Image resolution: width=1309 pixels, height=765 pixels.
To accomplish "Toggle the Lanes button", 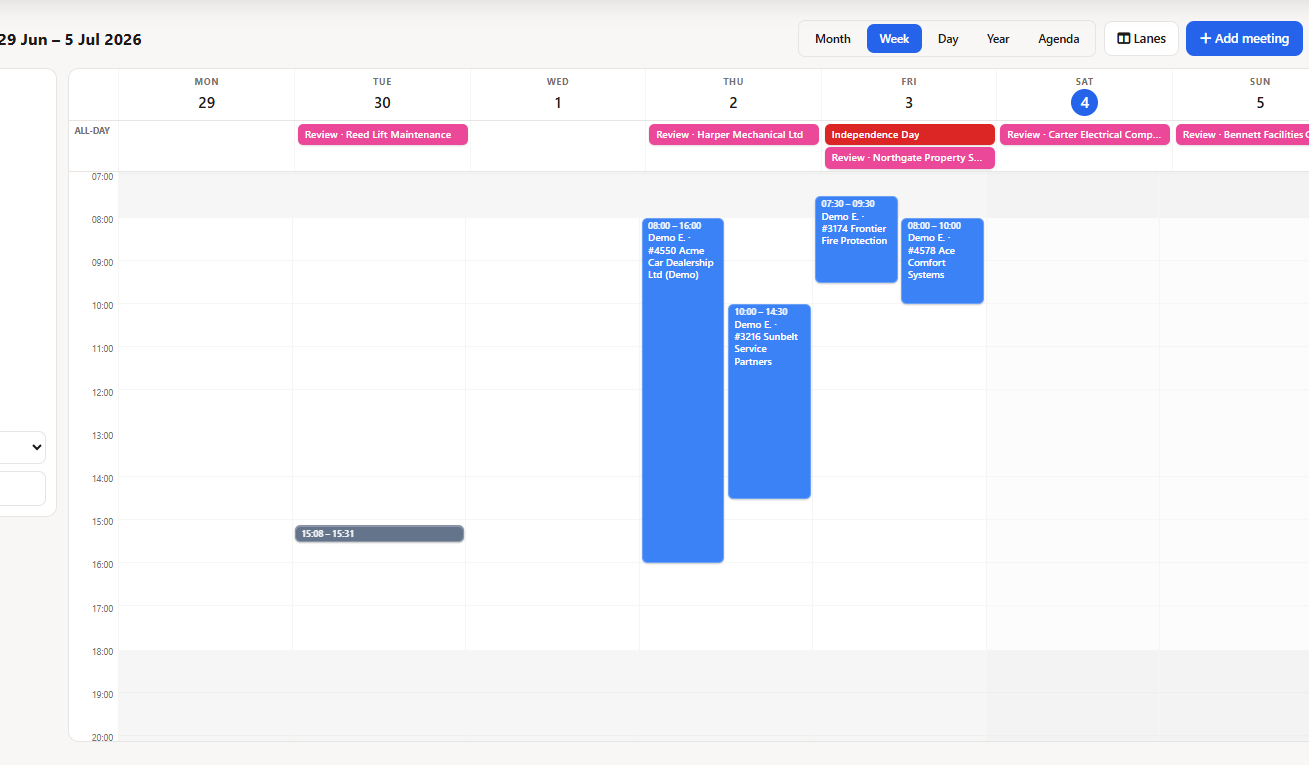I will 1141,39.
